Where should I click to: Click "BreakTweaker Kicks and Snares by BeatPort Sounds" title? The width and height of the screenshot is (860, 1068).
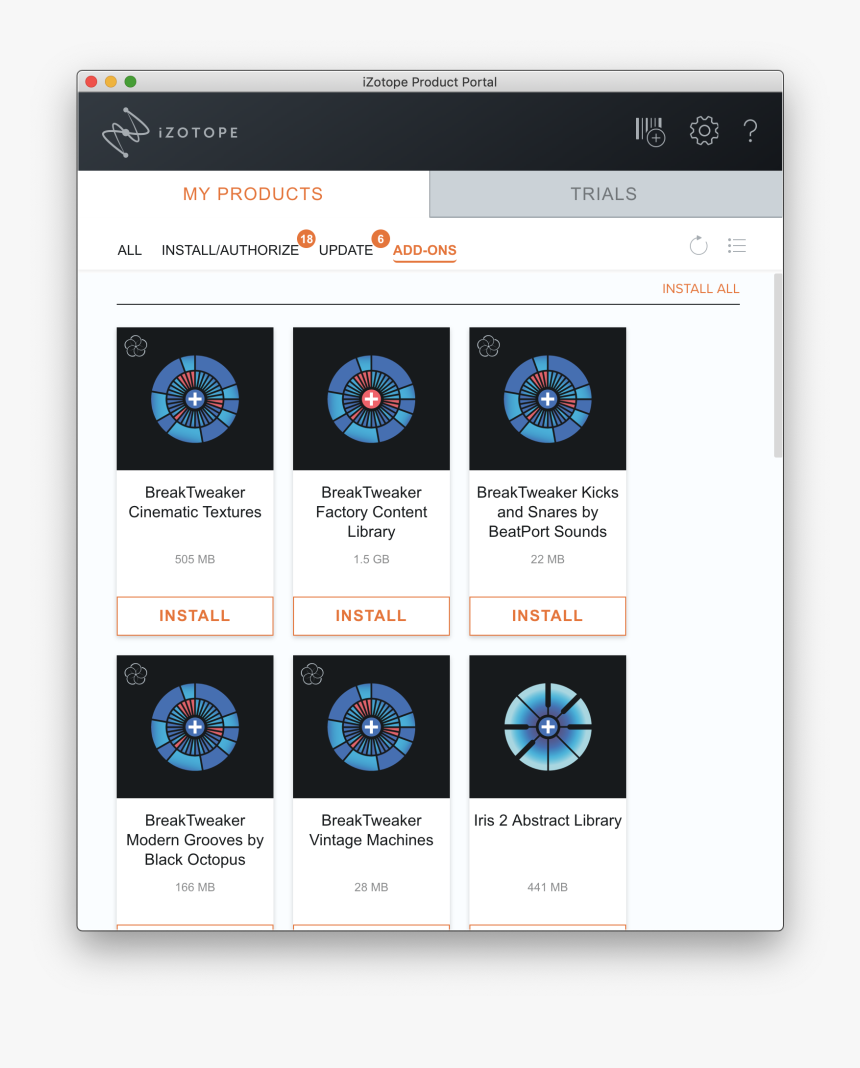click(547, 512)
